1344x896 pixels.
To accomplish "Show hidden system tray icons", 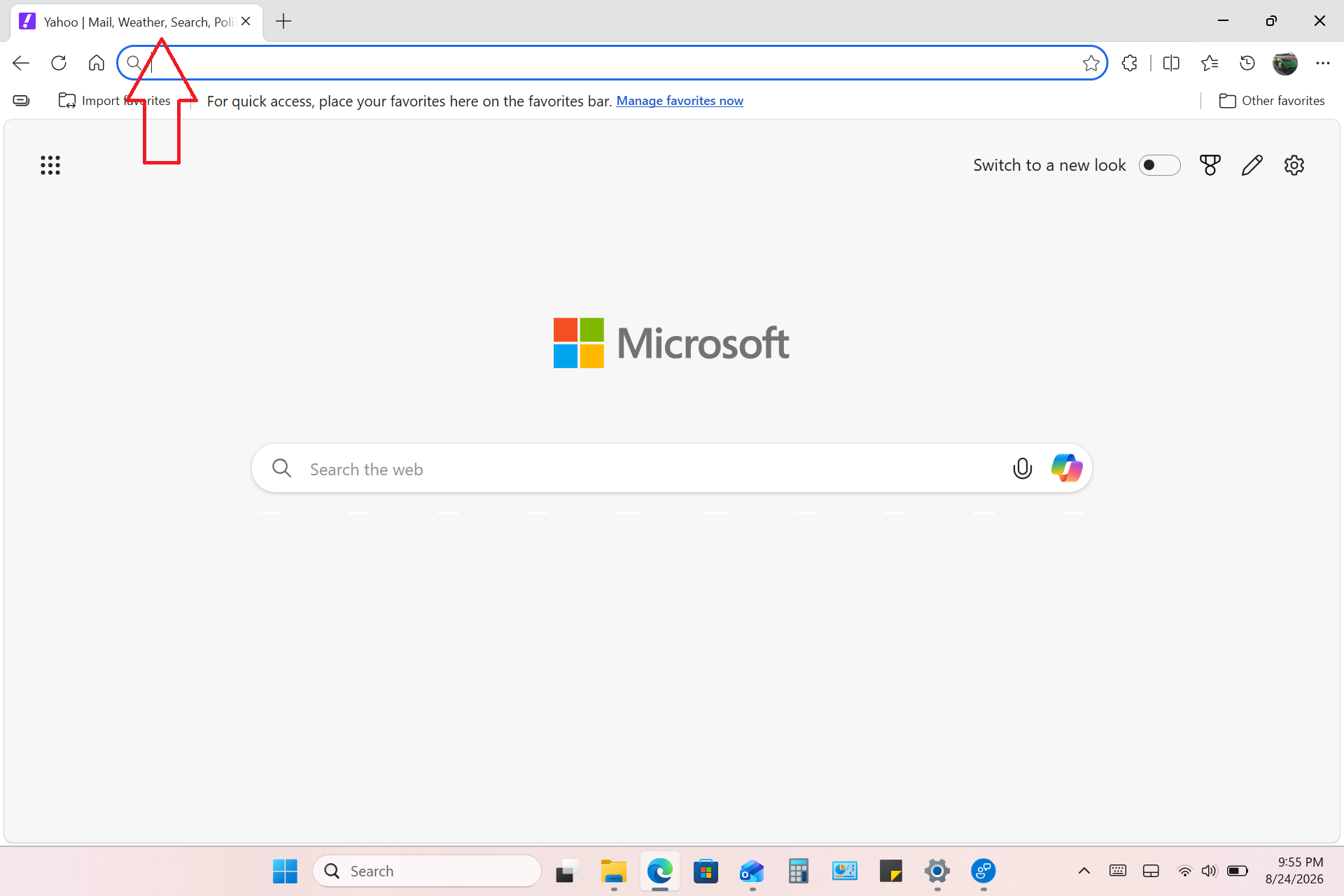I will (1084, 871).
